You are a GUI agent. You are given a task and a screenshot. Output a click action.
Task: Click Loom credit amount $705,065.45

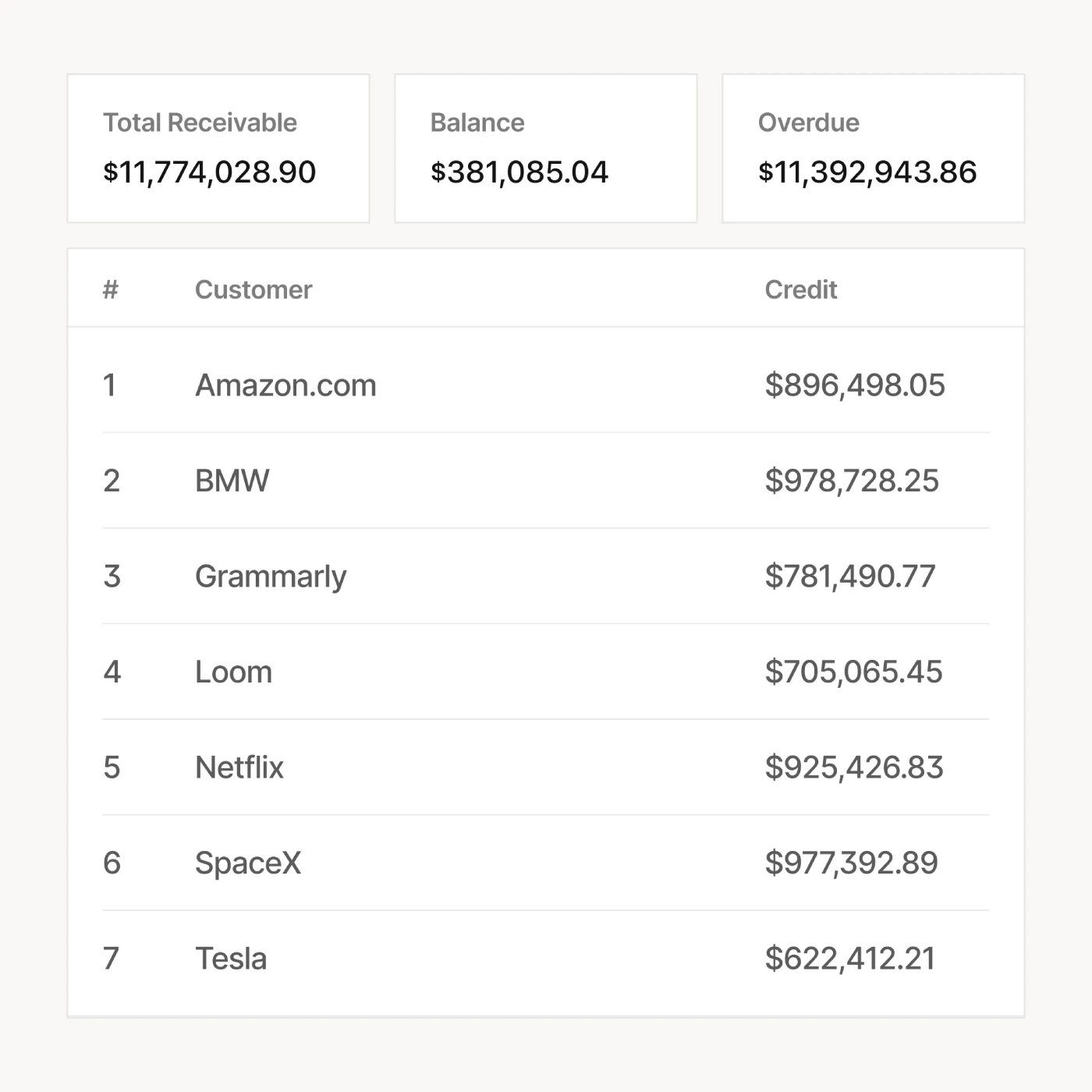pyautogui.click(x=853, y=672)
